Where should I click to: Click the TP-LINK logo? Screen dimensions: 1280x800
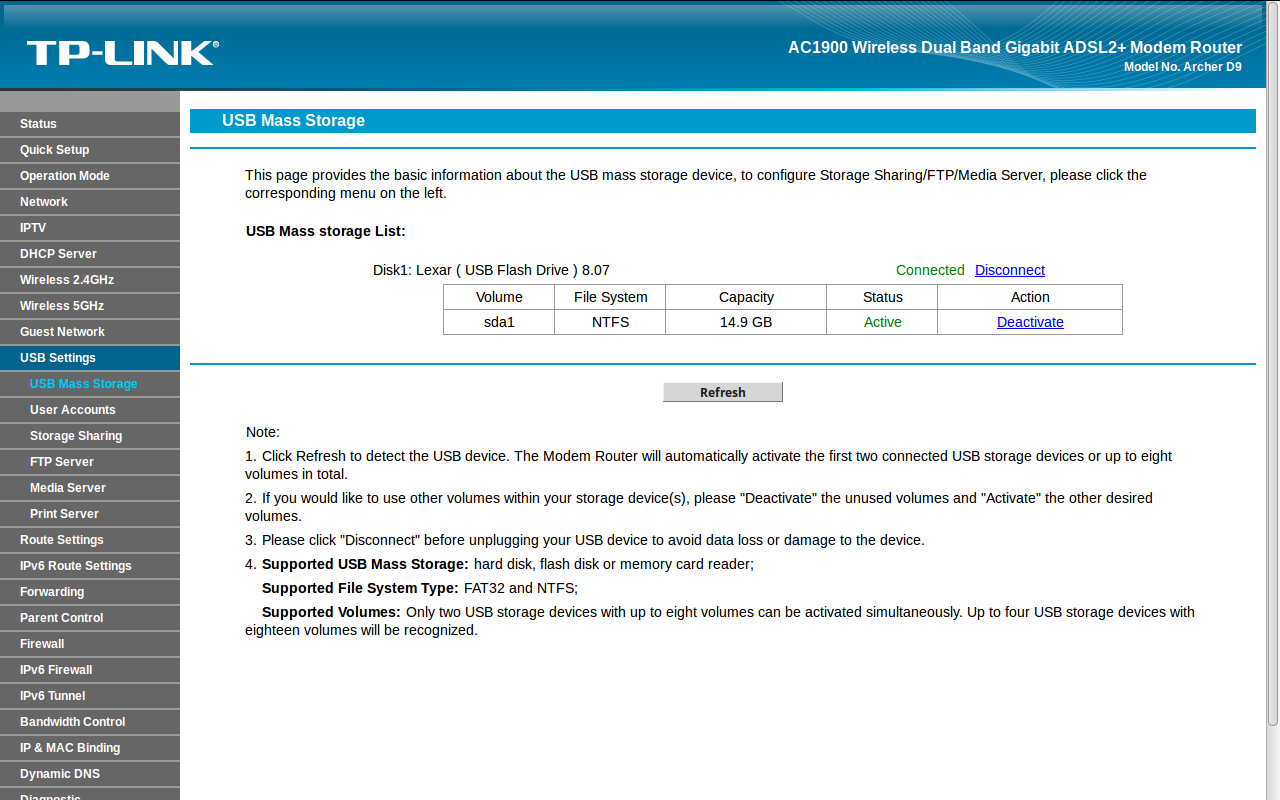(122, 53)
